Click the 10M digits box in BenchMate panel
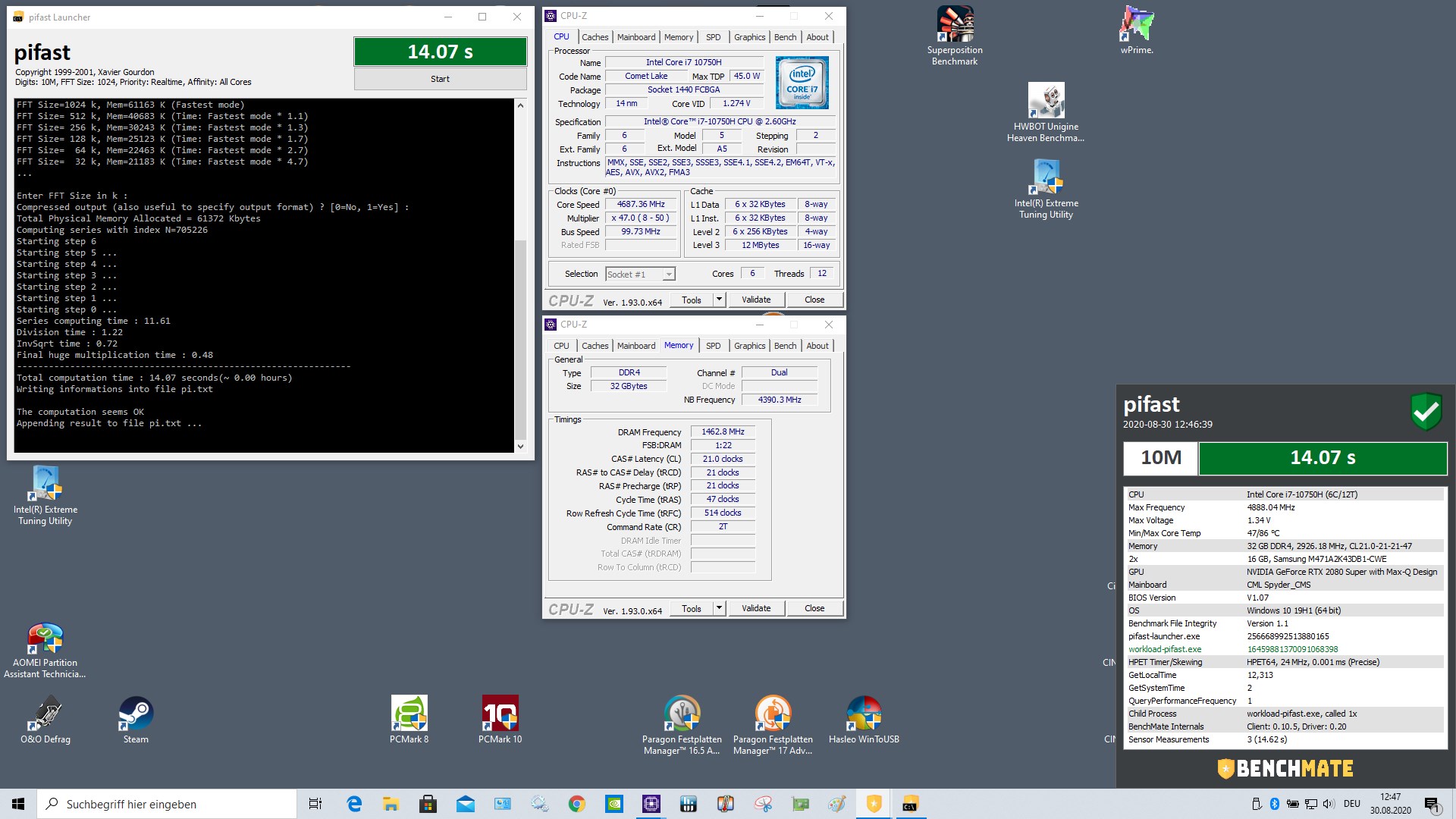 point(1160,458)
